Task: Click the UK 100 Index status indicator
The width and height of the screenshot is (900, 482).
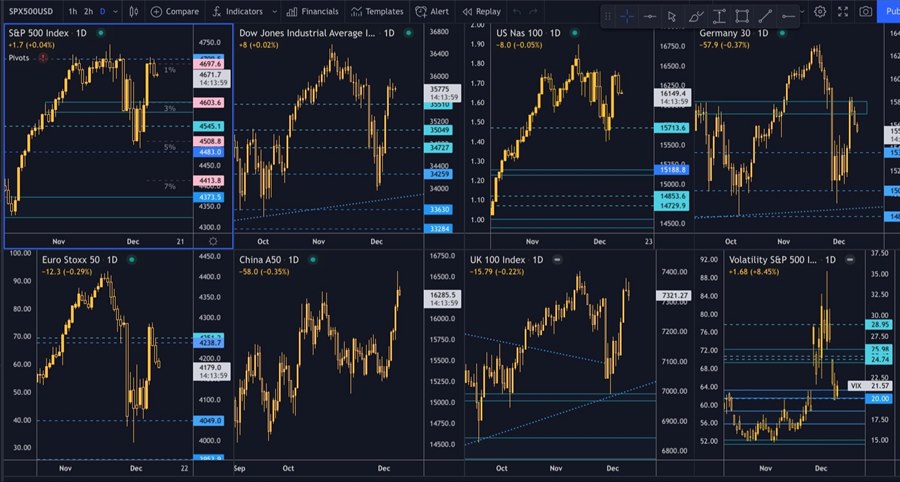Action: (556, 260)
